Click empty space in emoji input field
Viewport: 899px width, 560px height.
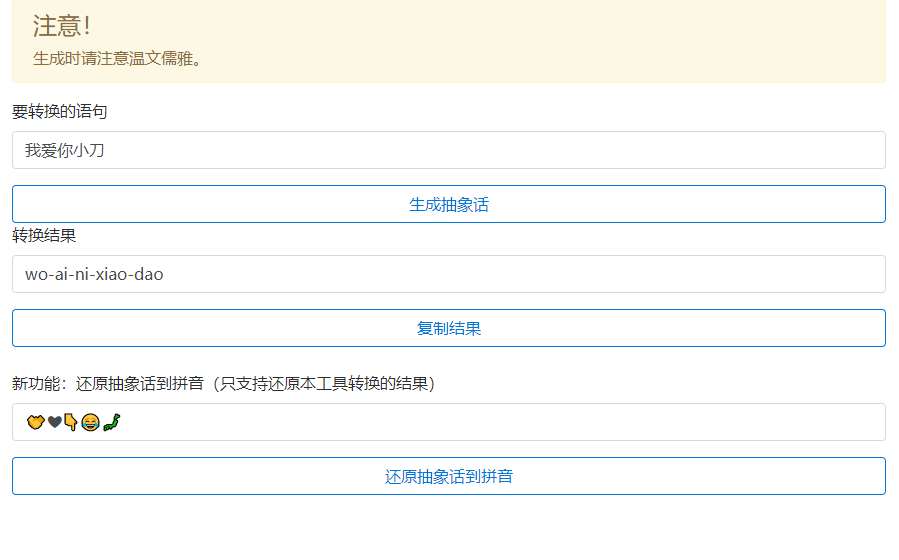pos(500,422)
